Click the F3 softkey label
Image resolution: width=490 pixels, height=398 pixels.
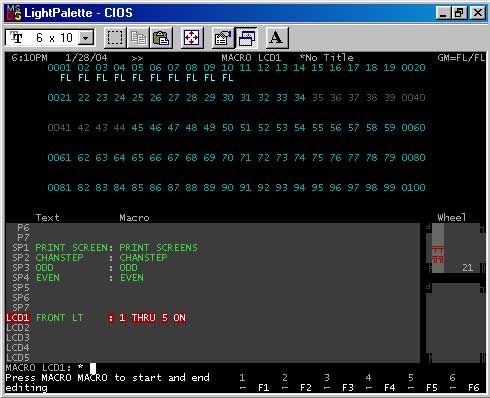point(348,388)
